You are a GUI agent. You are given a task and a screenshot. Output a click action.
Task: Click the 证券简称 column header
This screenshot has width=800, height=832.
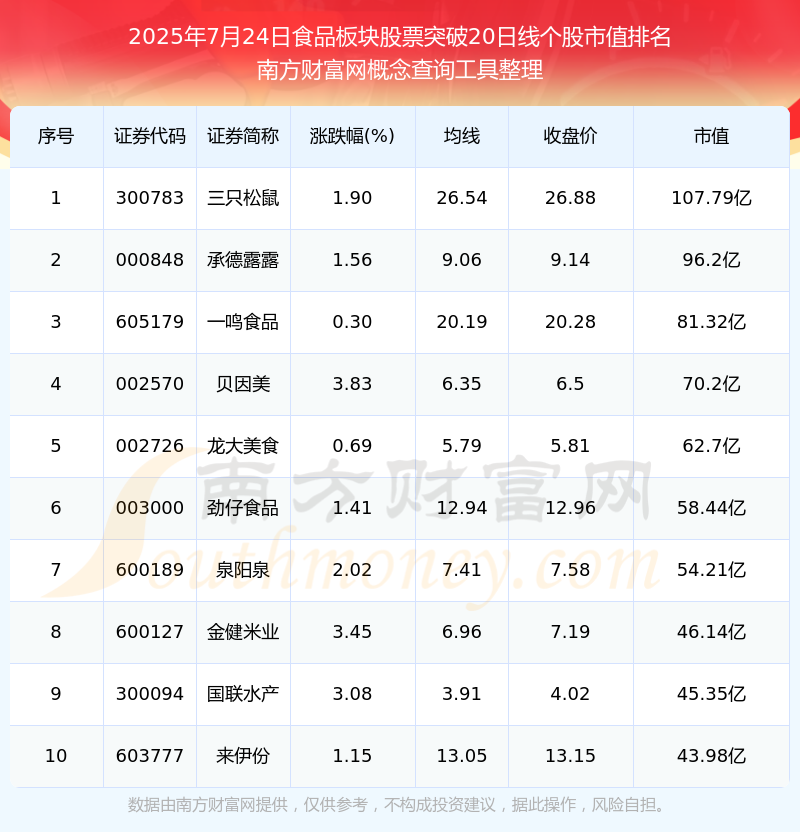(243, 136)
